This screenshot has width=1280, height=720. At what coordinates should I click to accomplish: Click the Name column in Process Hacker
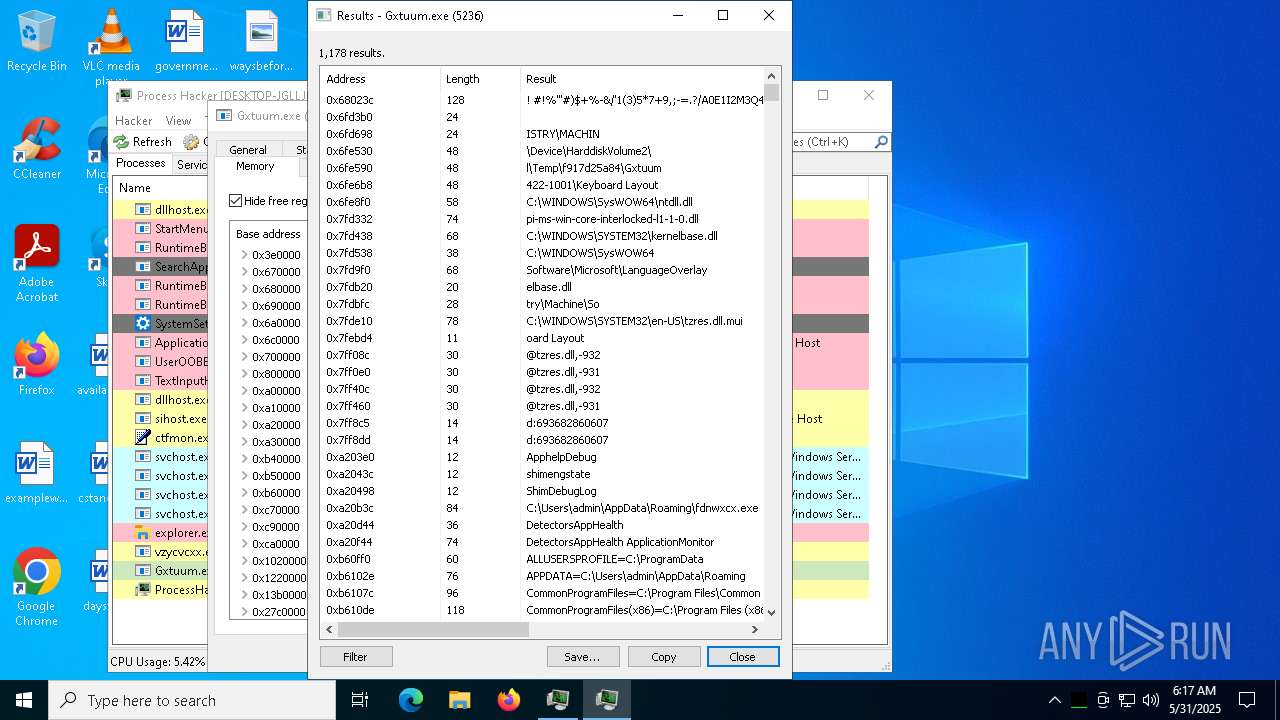coord(160,187)
